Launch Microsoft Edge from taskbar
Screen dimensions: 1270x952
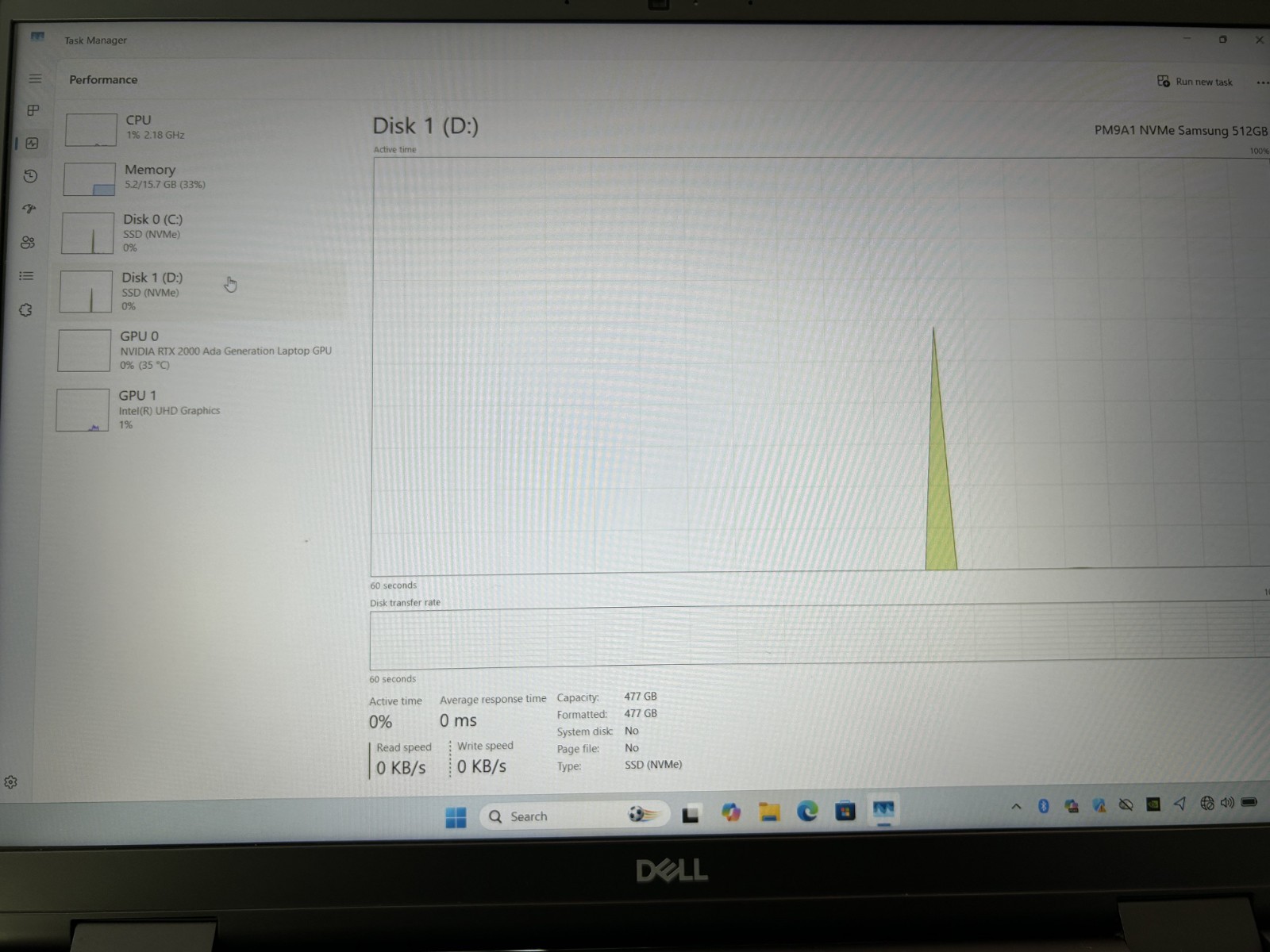pyautogui.click(x=807, y=811)
